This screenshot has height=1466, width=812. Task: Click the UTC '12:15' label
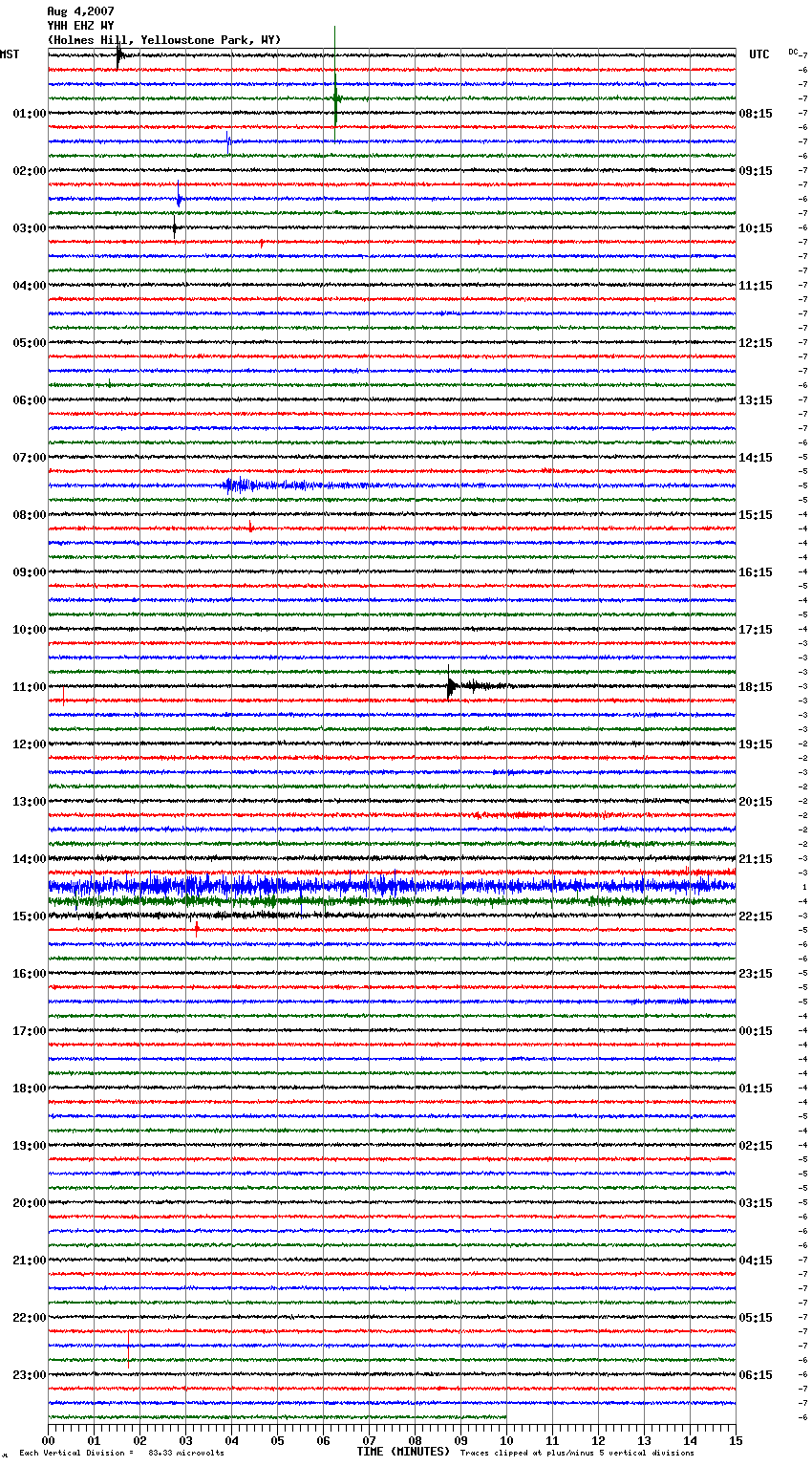[756, 343]
